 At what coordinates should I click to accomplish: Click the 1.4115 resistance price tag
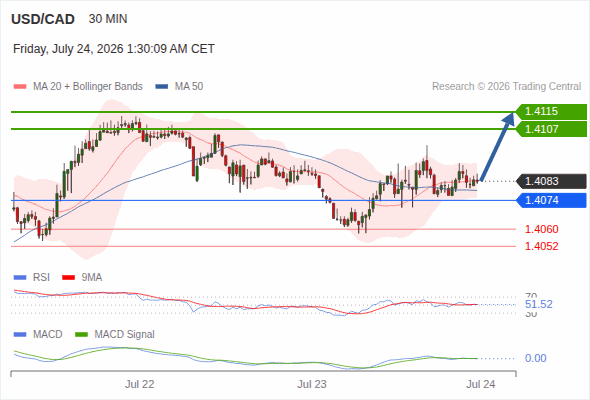point(551,111)
